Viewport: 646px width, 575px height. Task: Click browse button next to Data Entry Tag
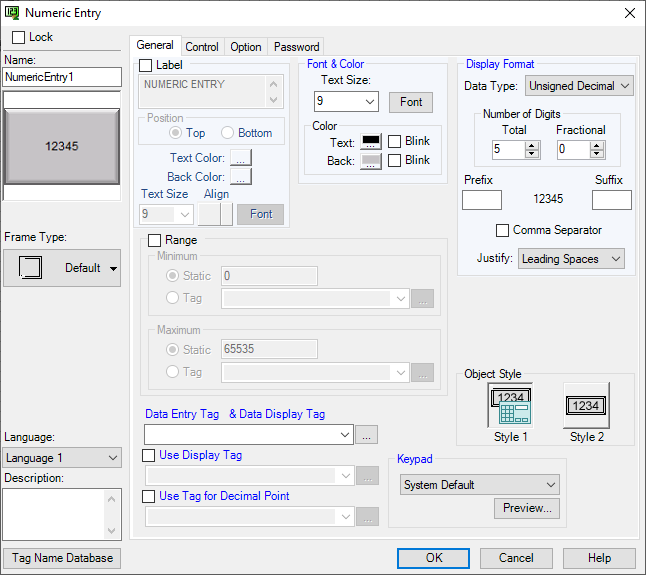[x=367, y=435]
